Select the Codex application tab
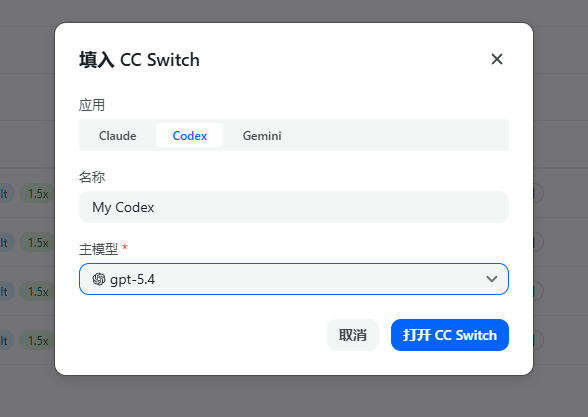This screenshot has width=588, height=417. click(x=189, y=135)
